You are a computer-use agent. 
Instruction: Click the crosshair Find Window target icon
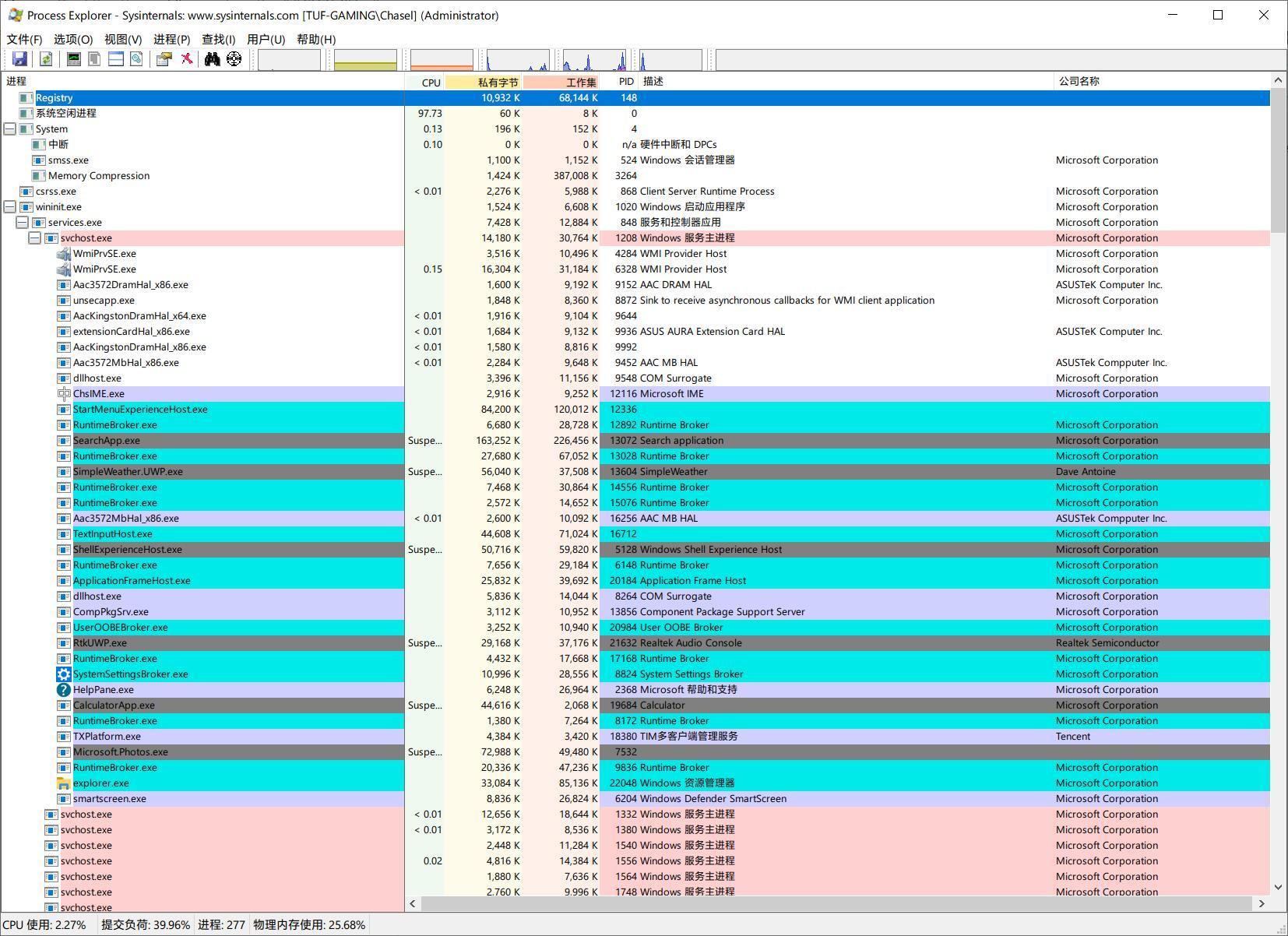point(234,59)
